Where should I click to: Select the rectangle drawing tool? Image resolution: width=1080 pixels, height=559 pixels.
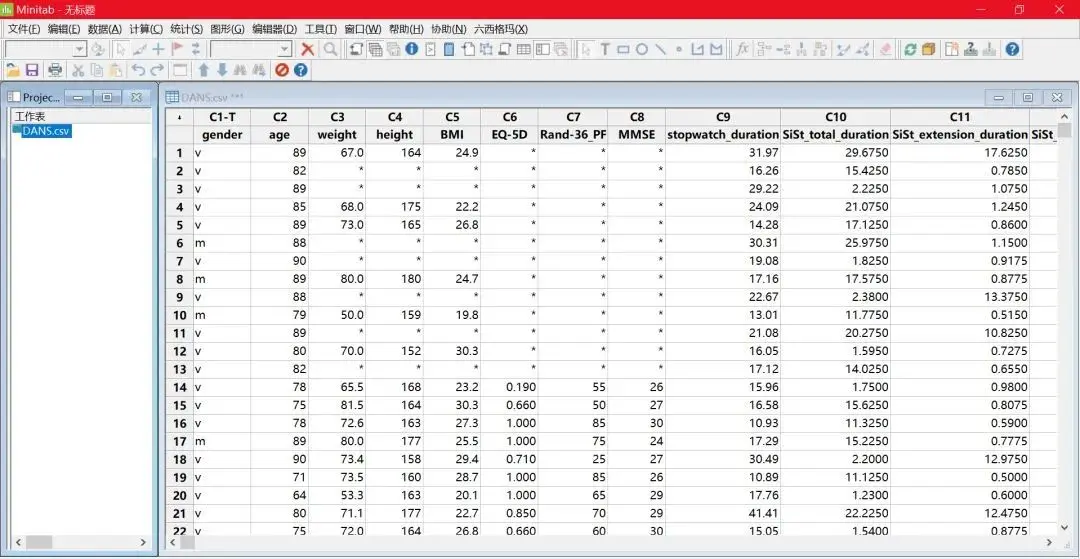point(623,49)
